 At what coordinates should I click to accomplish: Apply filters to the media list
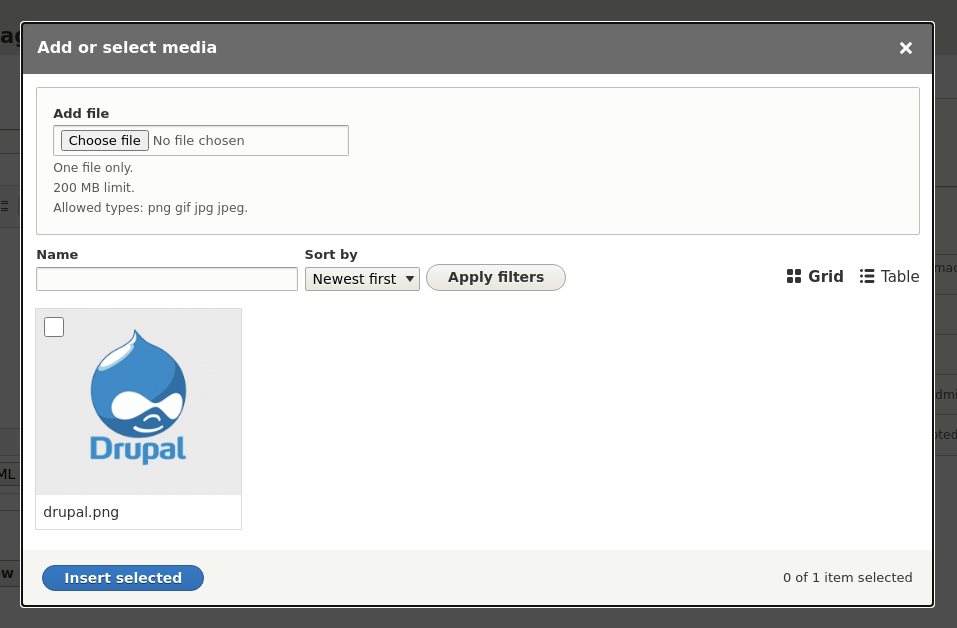tap(496, 277)
